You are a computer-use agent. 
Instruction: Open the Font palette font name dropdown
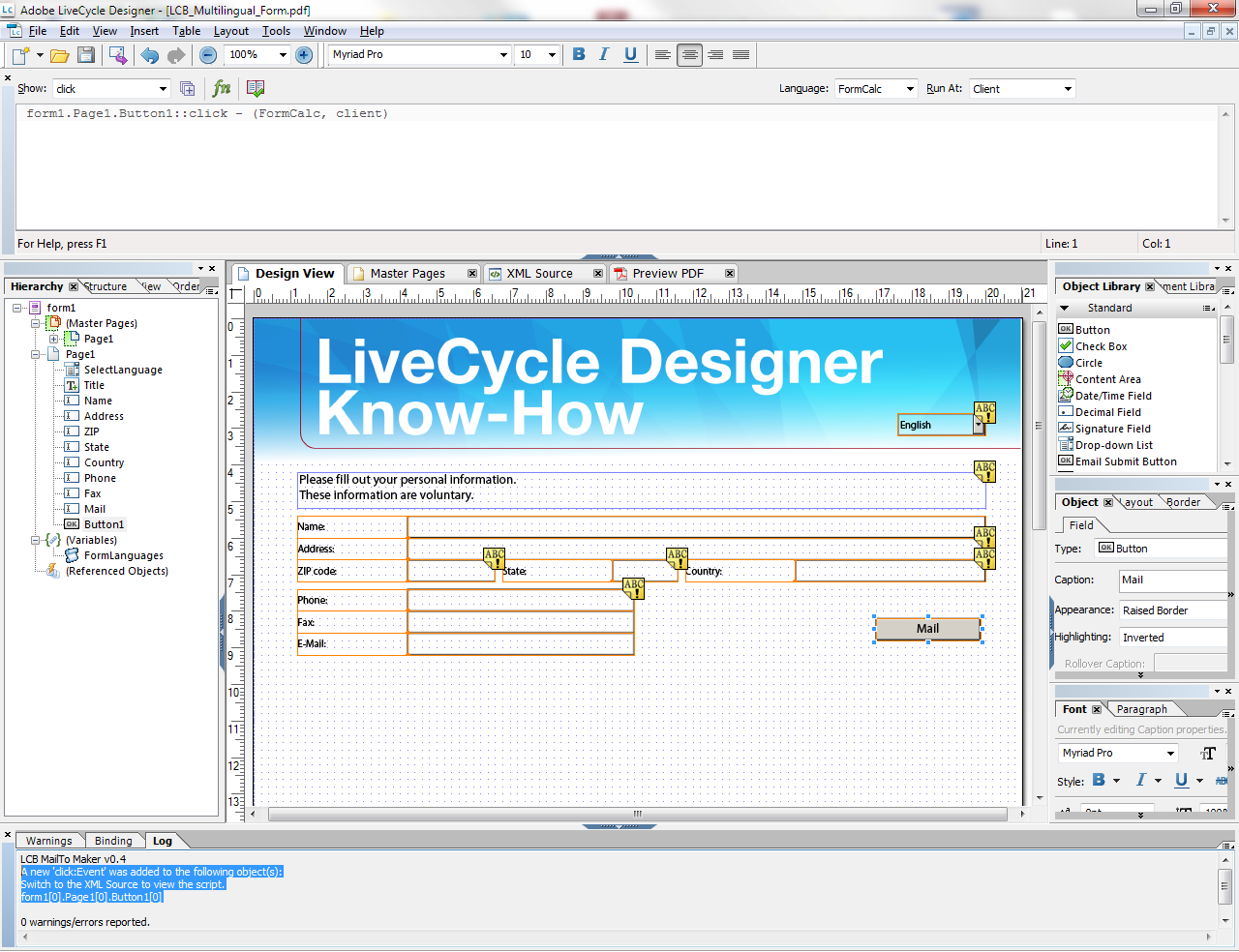1170,754
